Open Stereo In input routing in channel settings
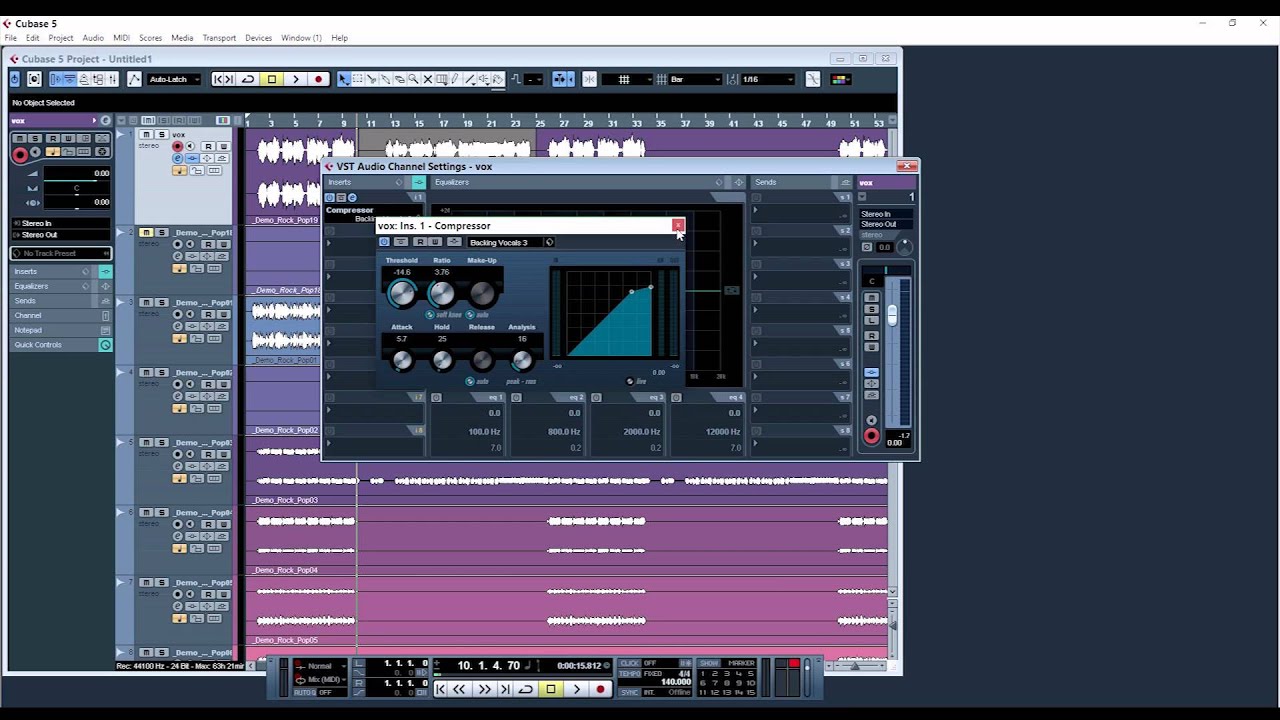 click(x=886, y=214)
